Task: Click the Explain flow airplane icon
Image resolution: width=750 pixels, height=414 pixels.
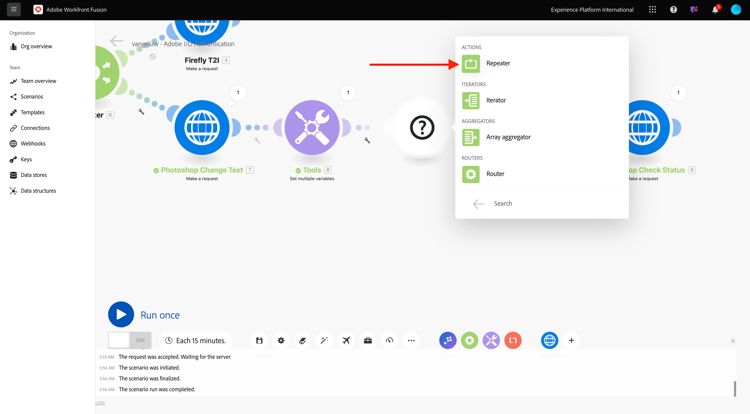Action: tap(346, 340)
